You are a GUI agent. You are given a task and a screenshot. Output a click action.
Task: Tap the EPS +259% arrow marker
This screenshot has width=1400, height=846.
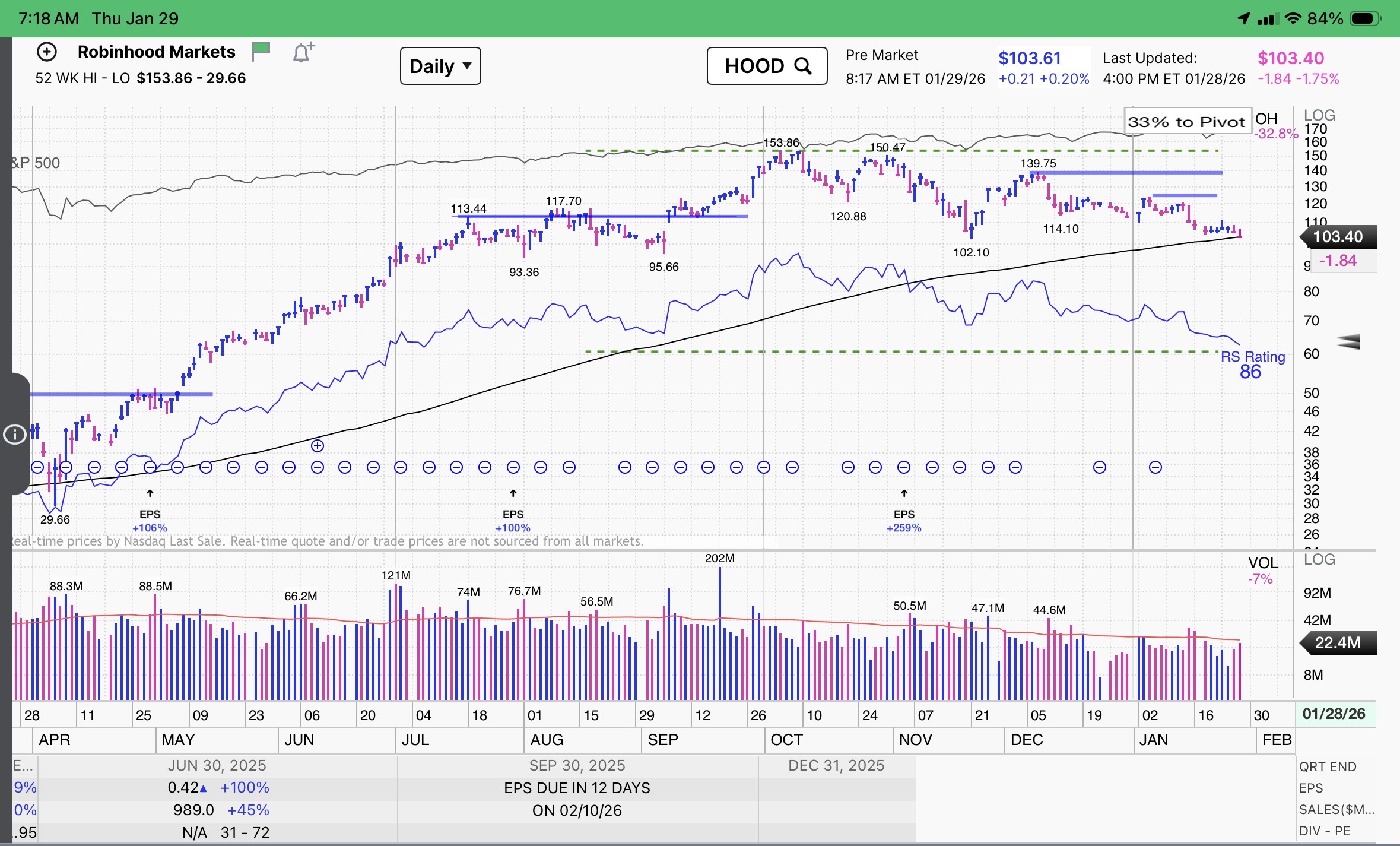(904, 494)
